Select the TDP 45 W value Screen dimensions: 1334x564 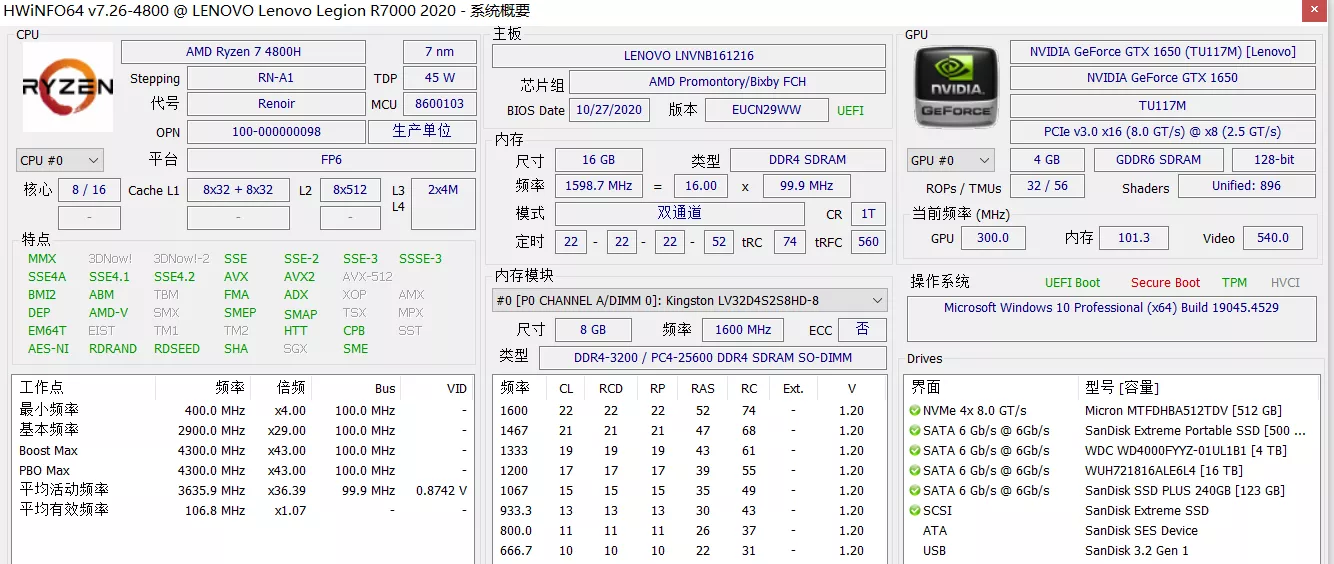pos(439,78)
